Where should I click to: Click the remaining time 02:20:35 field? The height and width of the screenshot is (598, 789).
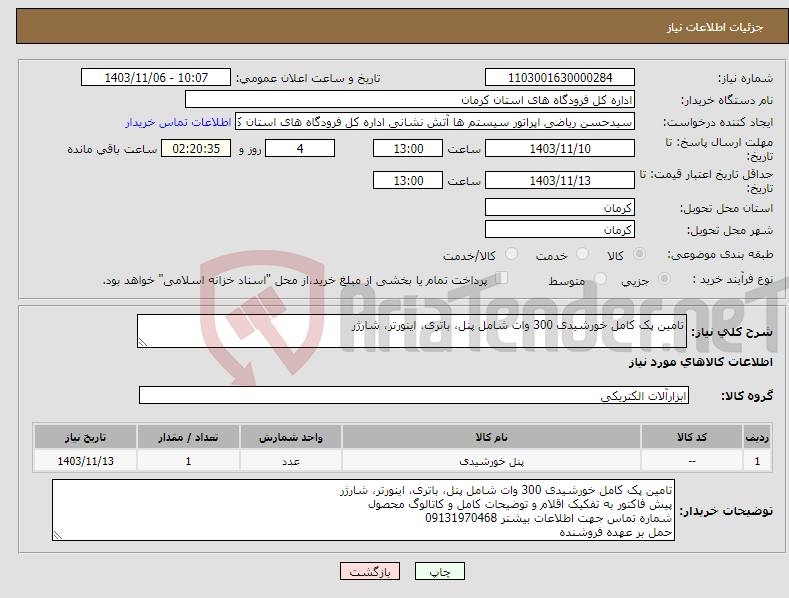pos(196,148)
